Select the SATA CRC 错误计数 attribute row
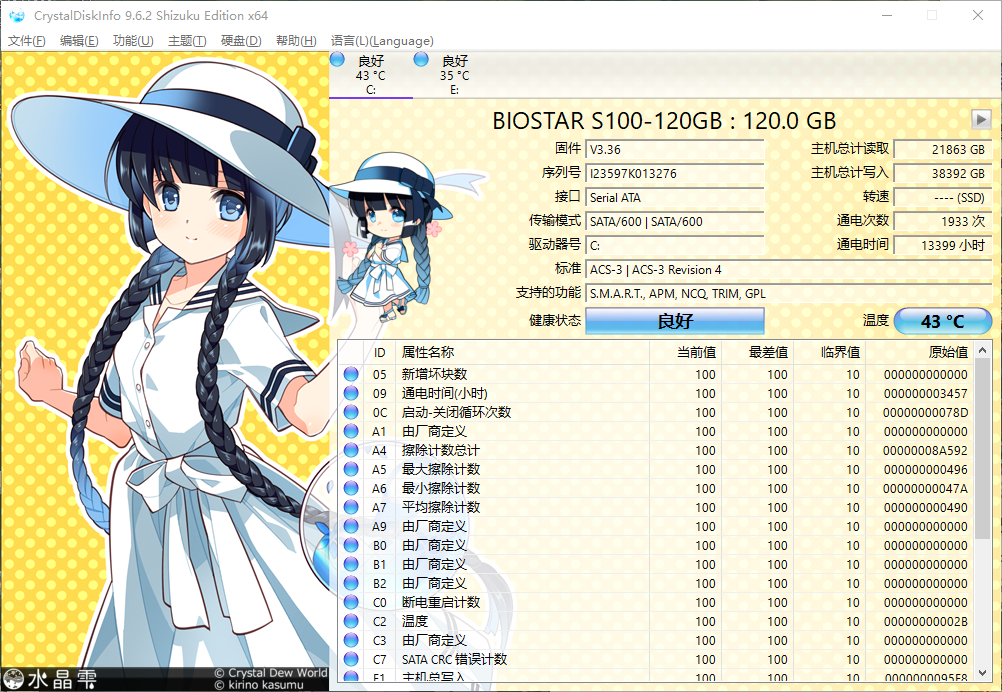 (x=656, y=659)
